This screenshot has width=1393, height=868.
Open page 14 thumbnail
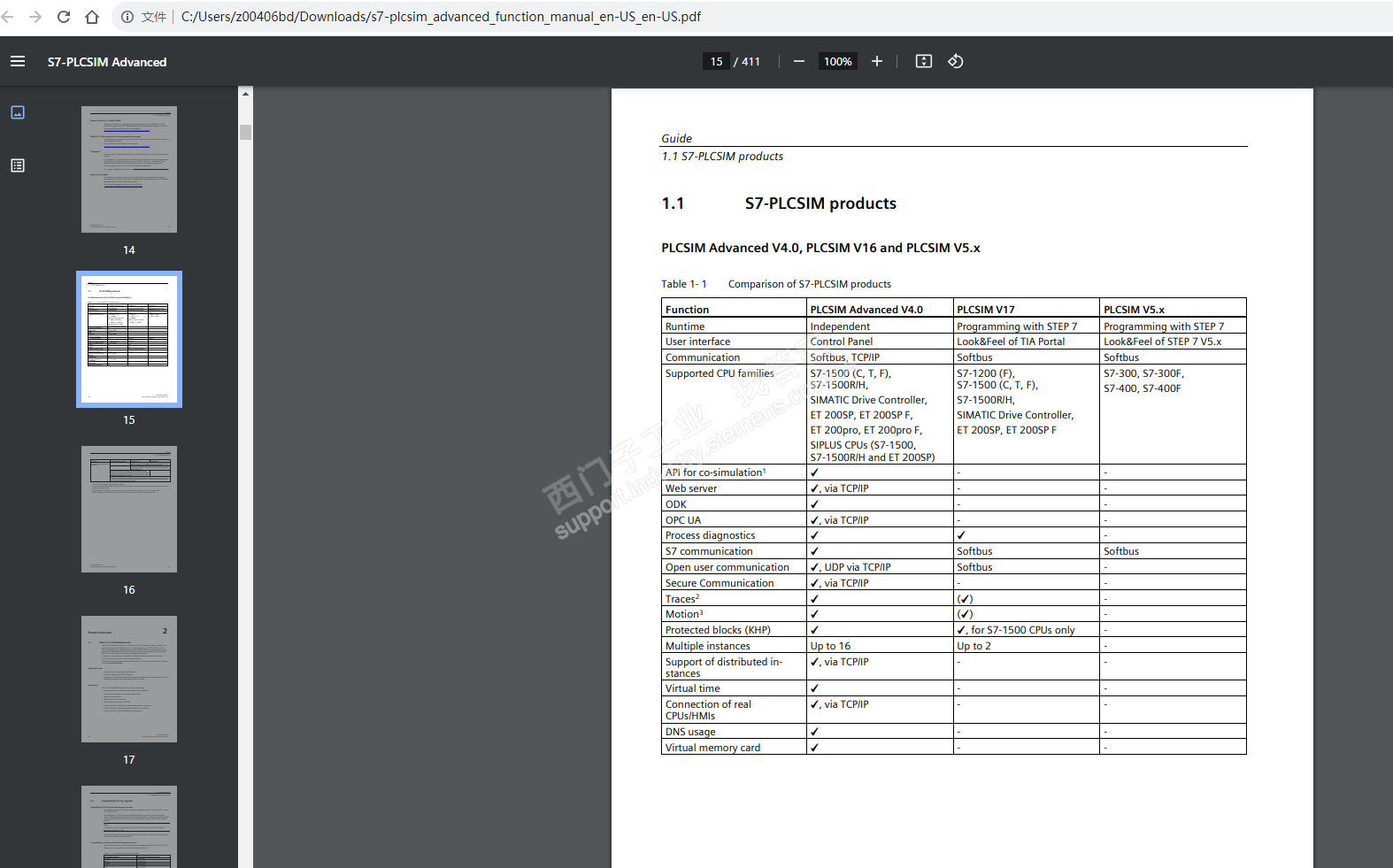tap(129, 169)
